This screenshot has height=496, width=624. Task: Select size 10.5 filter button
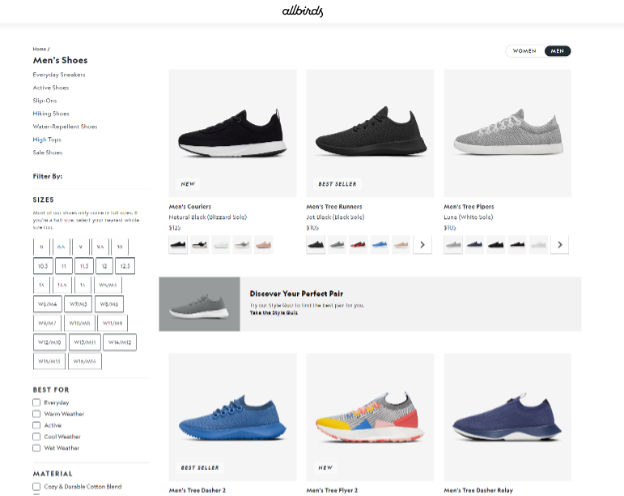pos(42,266)
